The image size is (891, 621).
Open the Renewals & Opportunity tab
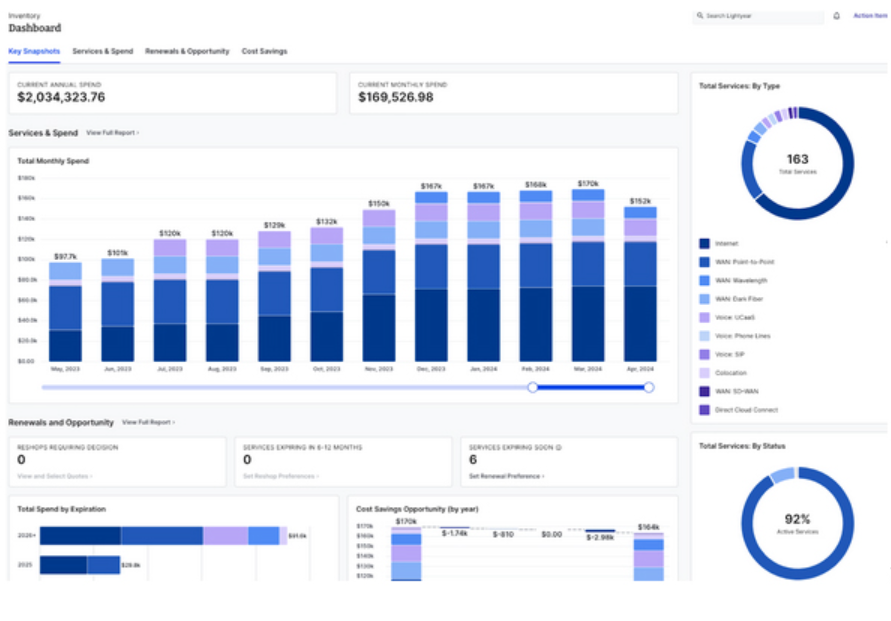[187, 51]
